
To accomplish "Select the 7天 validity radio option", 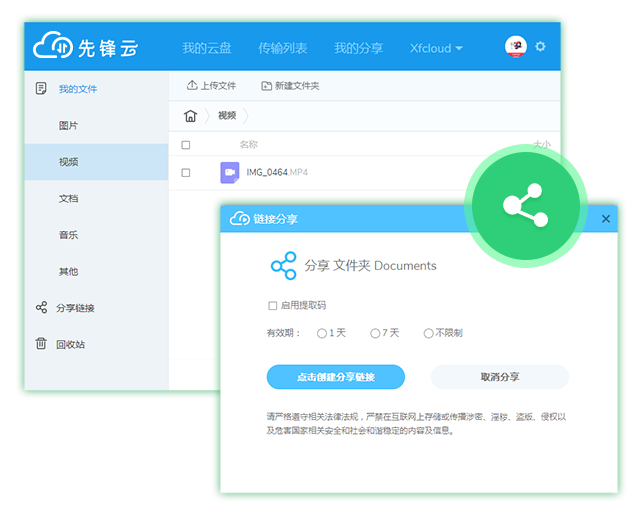I will [x=375, y=333].
